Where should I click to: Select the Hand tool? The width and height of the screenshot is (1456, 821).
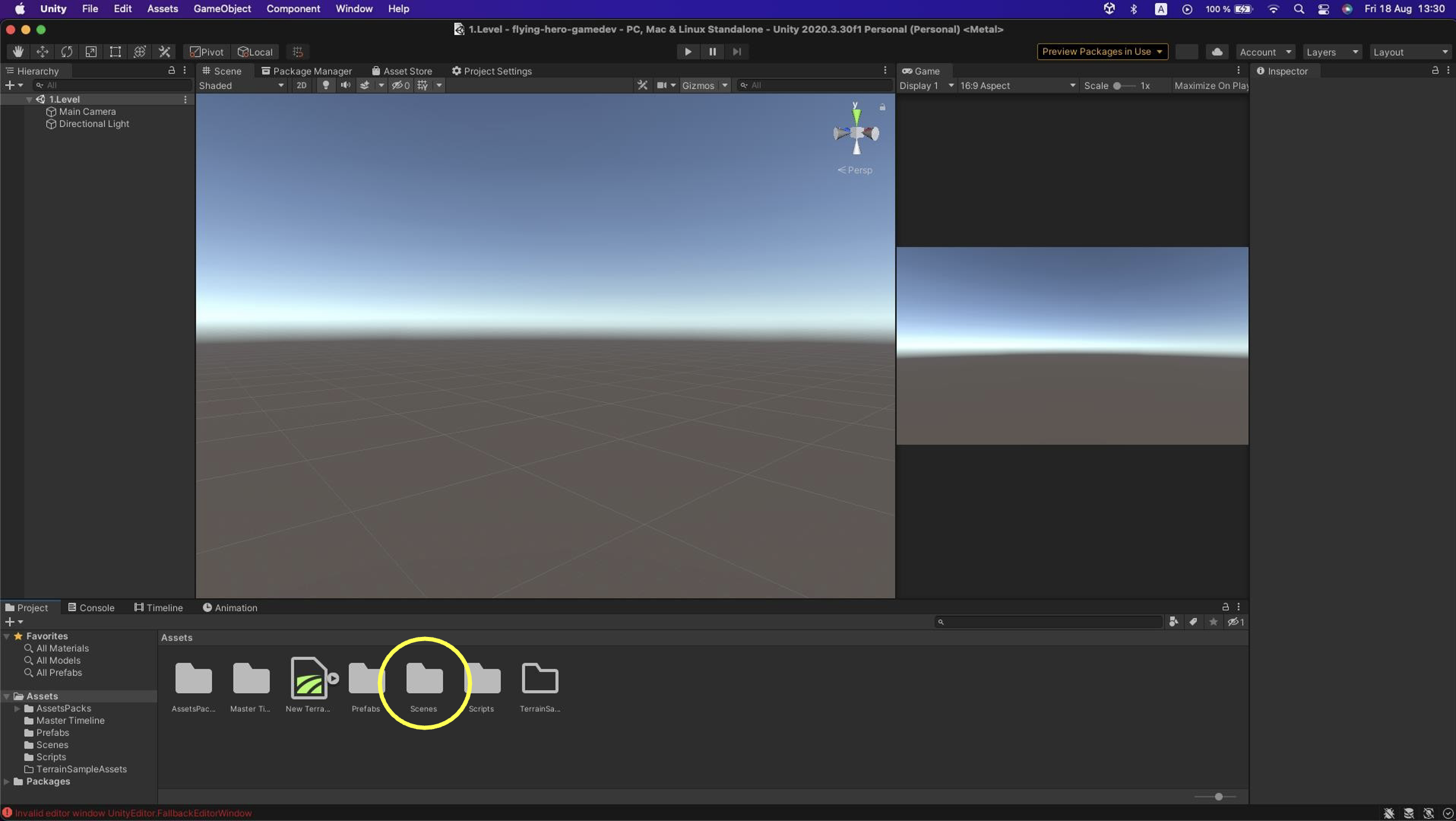pyautogui.click(x=18, y=51)
